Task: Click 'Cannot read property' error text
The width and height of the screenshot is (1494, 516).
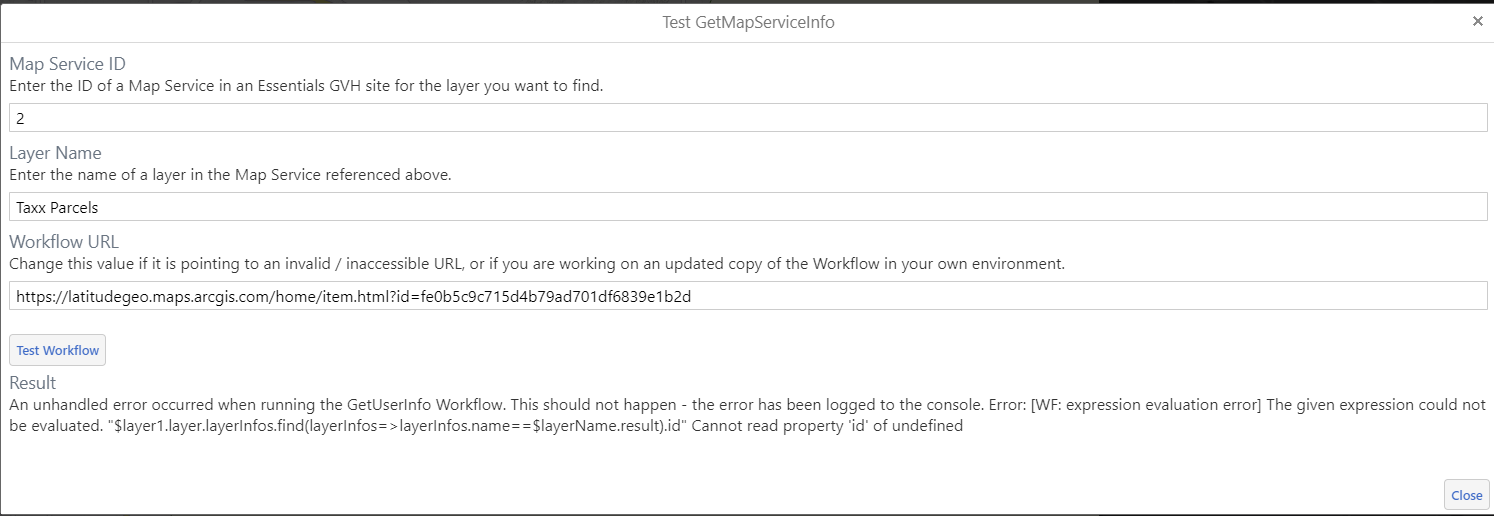Action: point(835,426)
